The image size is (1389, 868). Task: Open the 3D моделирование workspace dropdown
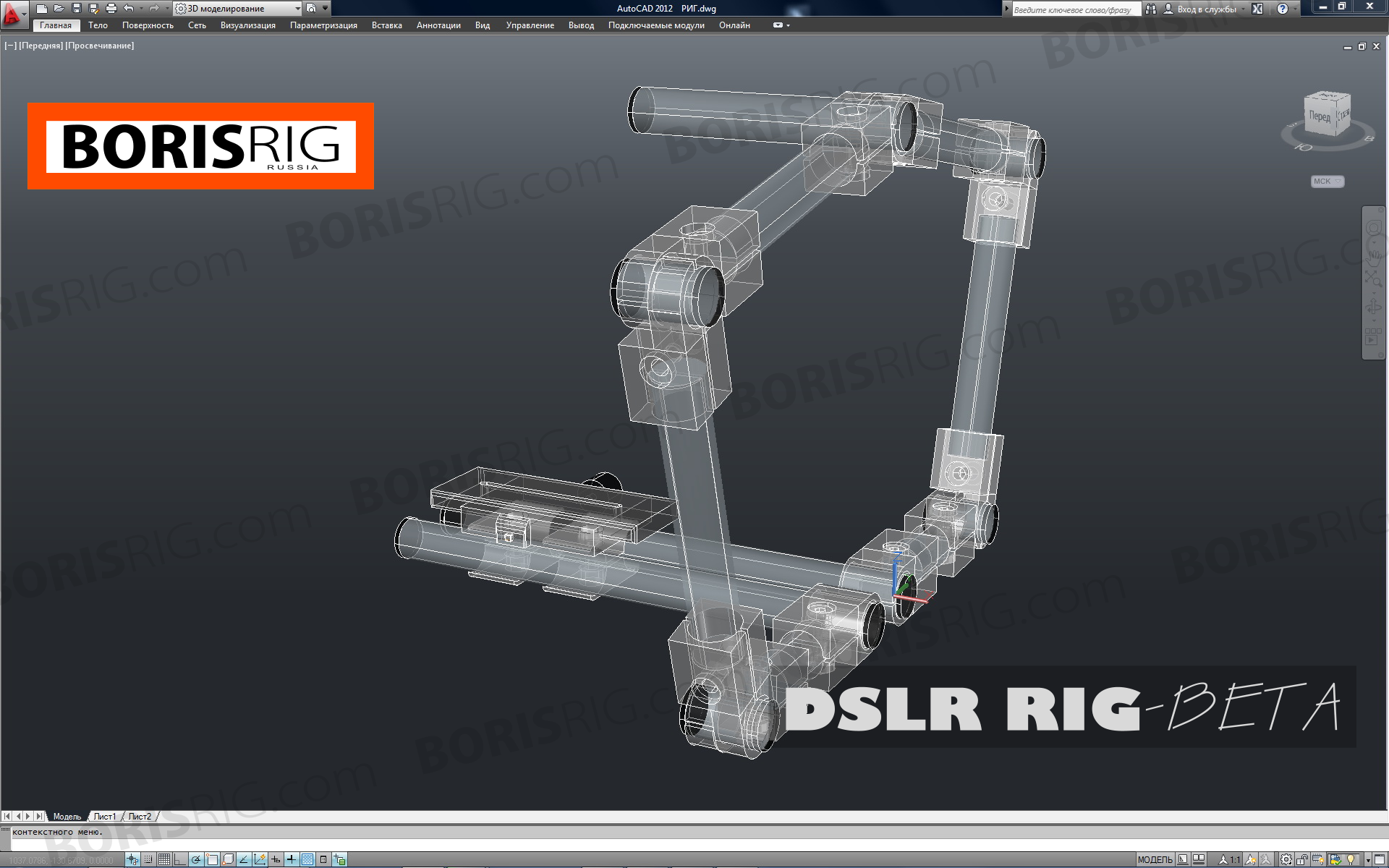pos(239,9)
